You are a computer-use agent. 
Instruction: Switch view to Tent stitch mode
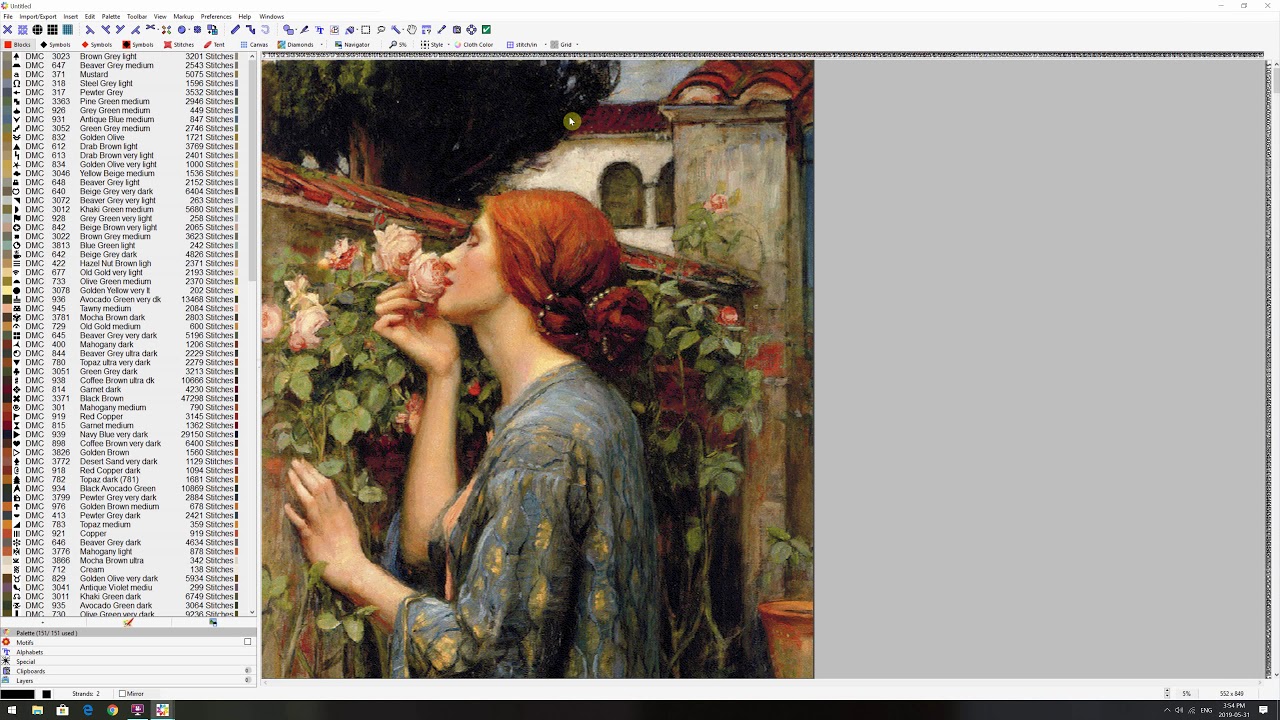click(215, 45)
